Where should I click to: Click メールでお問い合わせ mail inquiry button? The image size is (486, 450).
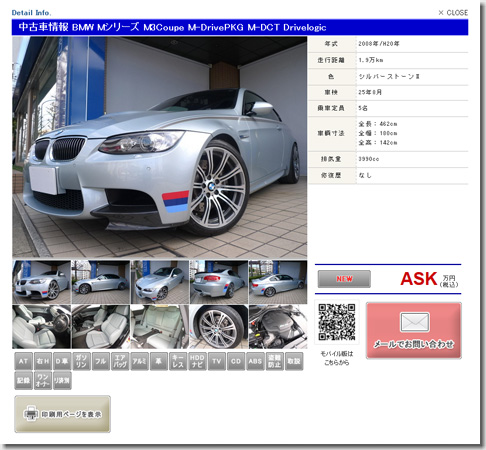[x=414, y=331]
